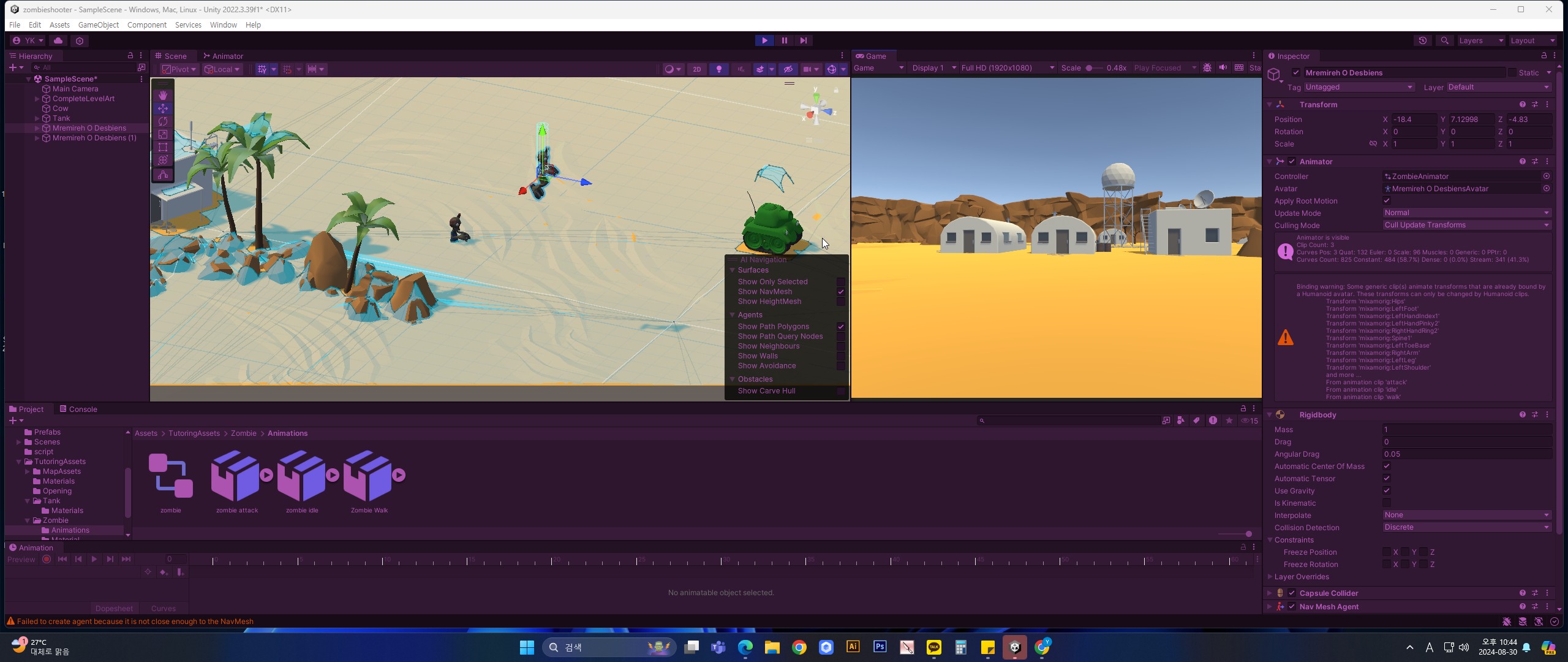Expand Layer Overrides in Rigidbody
Viewport: 1568px width, 662px height.
pos(1270,577)
